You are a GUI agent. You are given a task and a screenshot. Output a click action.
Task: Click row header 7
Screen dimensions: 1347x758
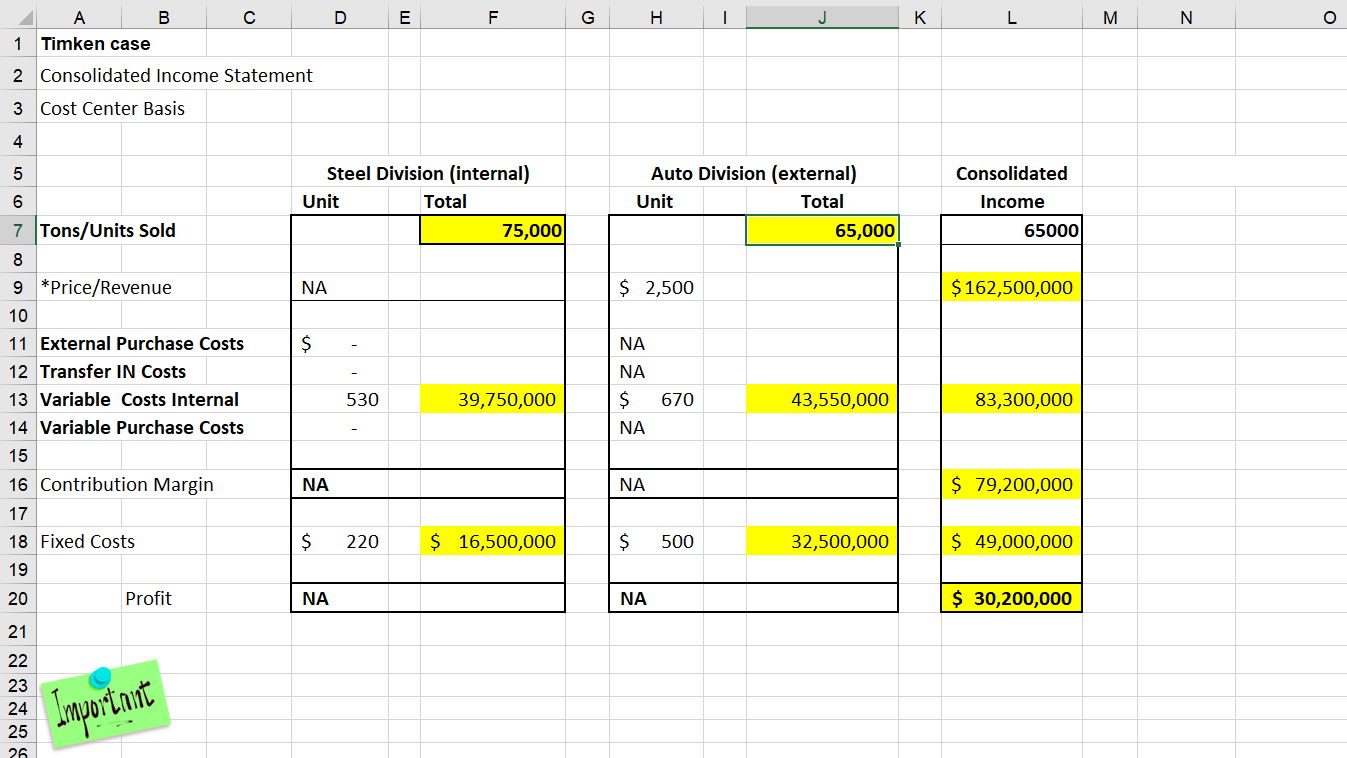[x=17, y=230]
